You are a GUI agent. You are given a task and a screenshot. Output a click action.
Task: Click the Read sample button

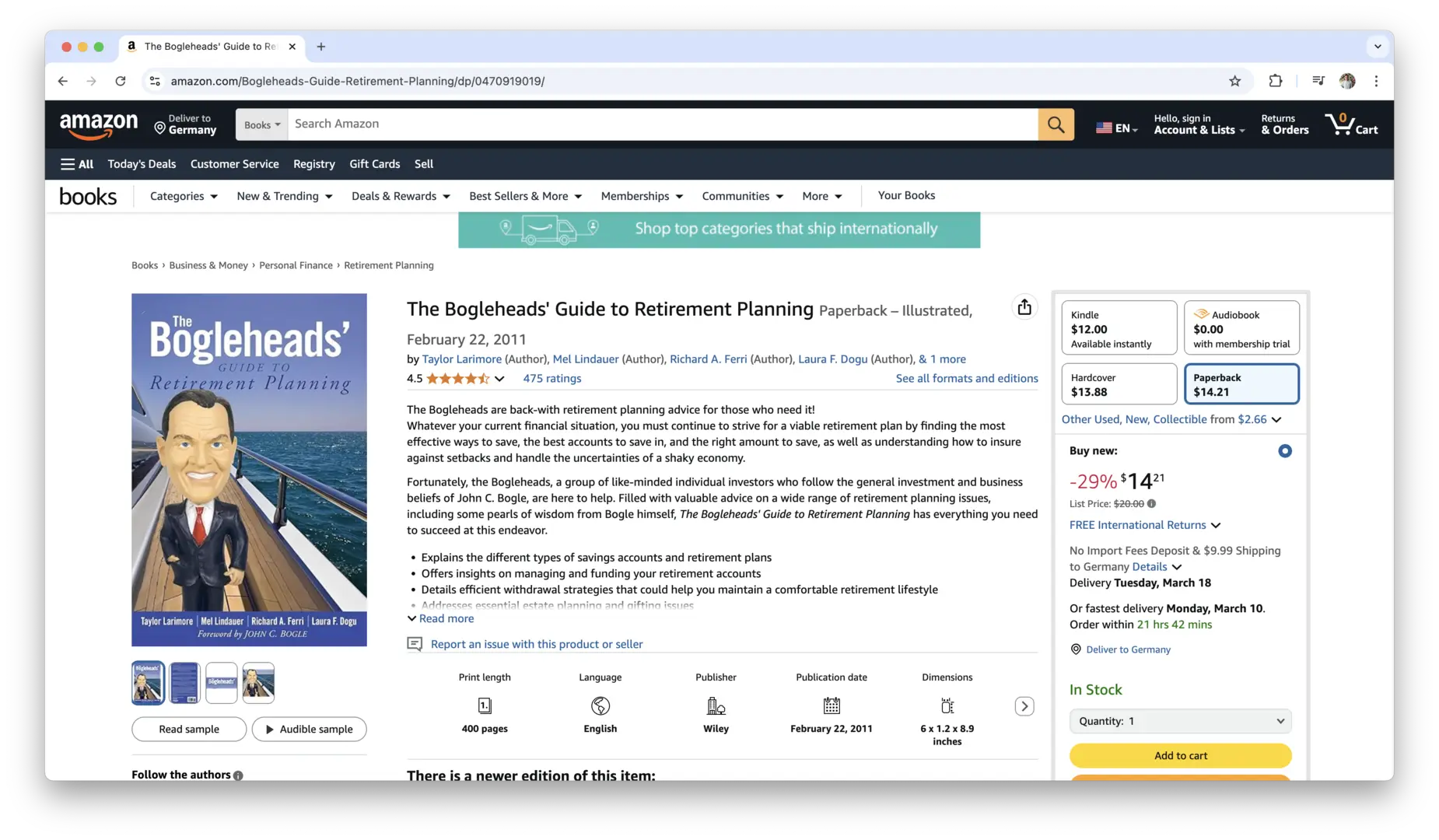pyautogui.click(x=189, y=730)
